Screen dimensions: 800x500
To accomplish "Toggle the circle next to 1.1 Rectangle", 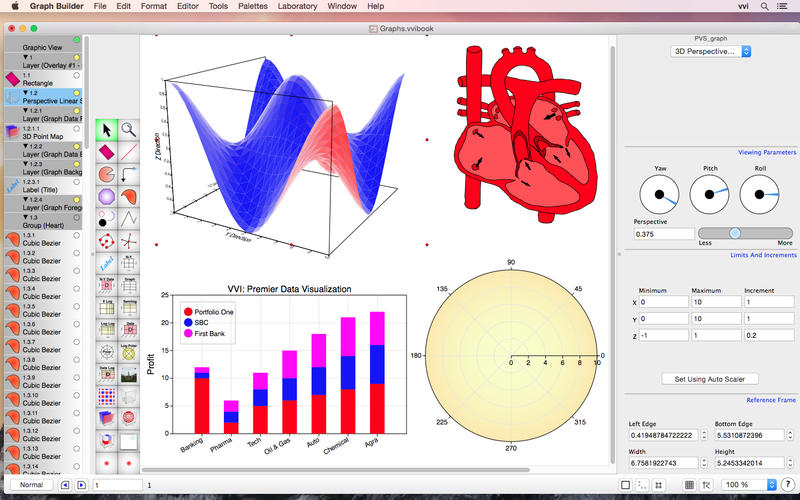I will [77, 76].
